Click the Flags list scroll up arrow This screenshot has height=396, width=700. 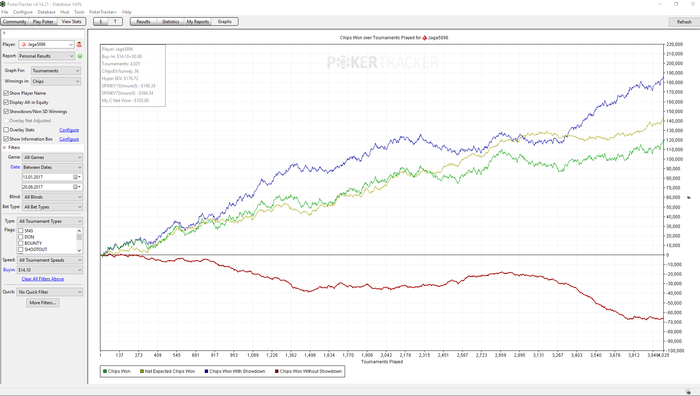click(x=79, y=231)
